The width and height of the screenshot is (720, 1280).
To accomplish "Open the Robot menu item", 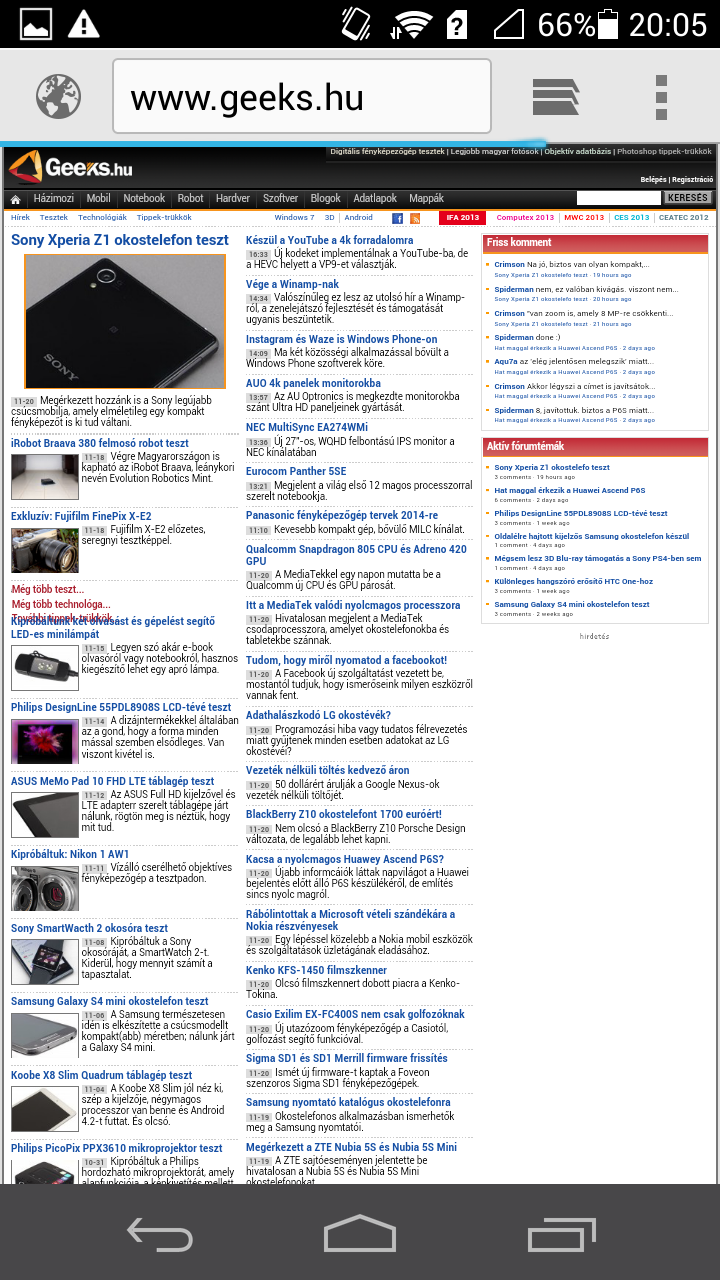I will coord(190,199).
